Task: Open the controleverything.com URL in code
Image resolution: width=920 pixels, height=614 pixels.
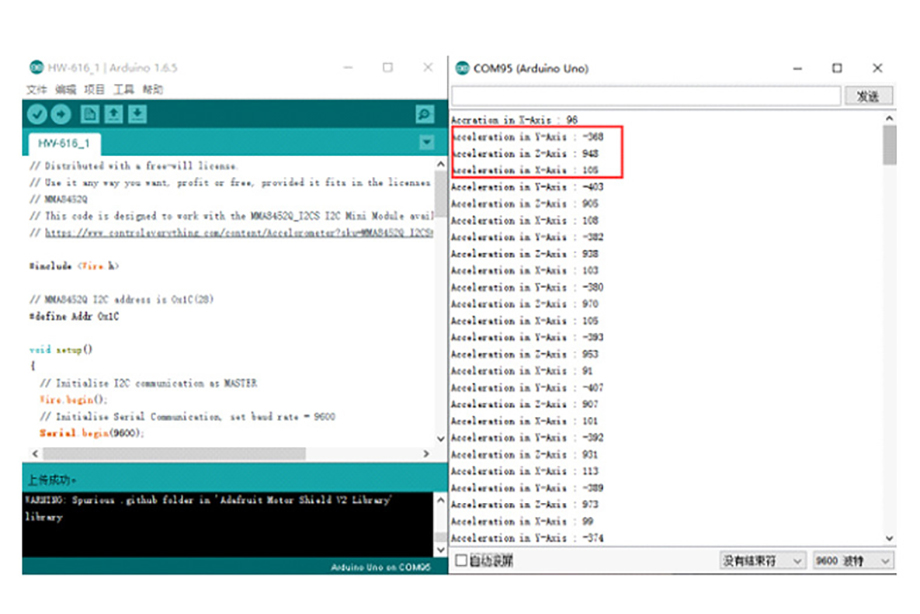Action: click(x=239, y=232)
